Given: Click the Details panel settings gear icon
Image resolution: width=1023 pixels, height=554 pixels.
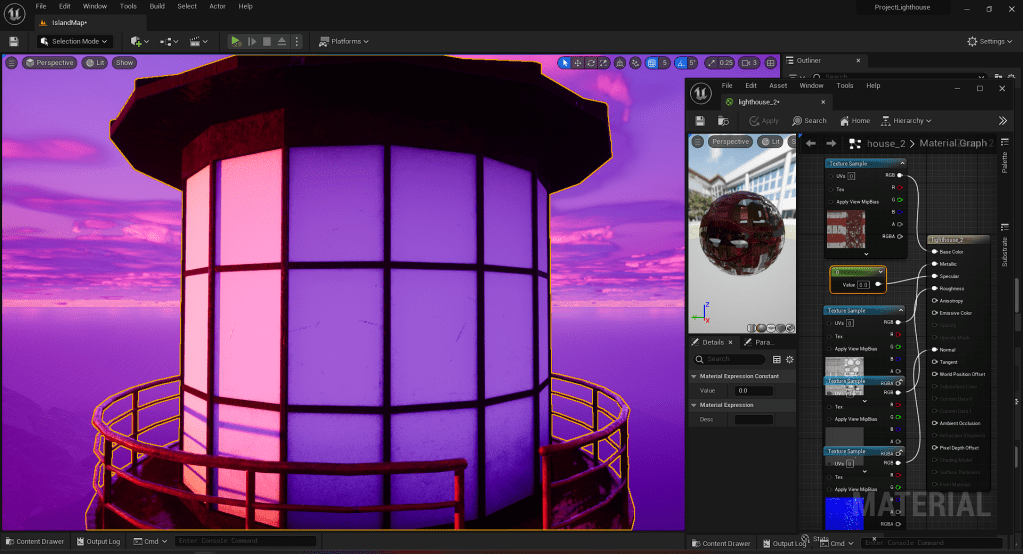Looking at the screenshot, I should 789,359.
